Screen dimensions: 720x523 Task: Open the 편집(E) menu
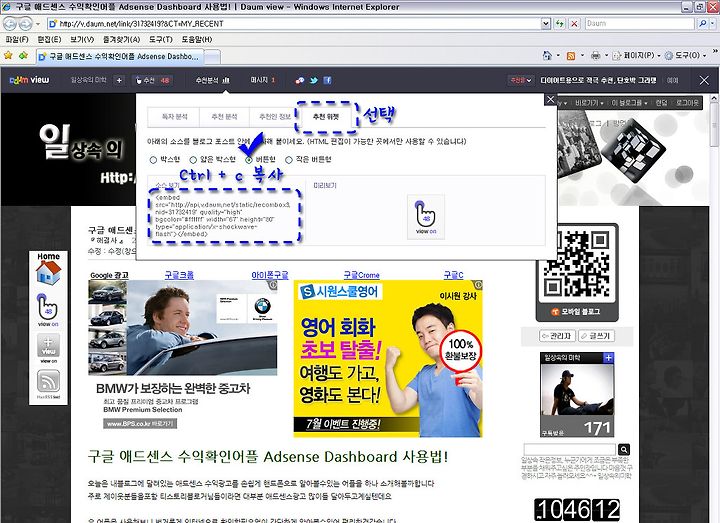[x=49, y=39]
